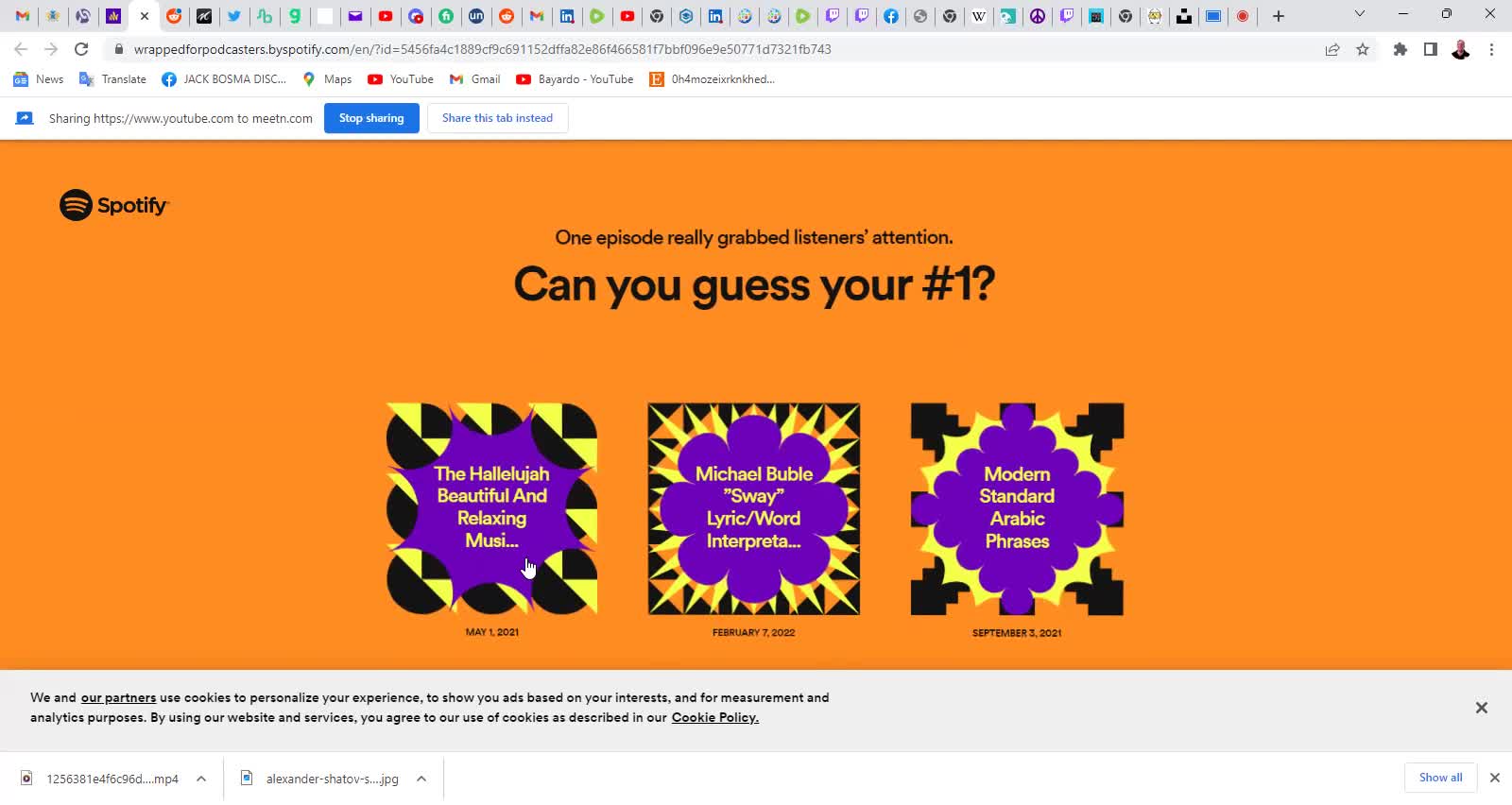Click Share this tab instead
Image resolution: width=1512 pixels, height=805 pixels.
pyautogui.click(x=497, y=118)
